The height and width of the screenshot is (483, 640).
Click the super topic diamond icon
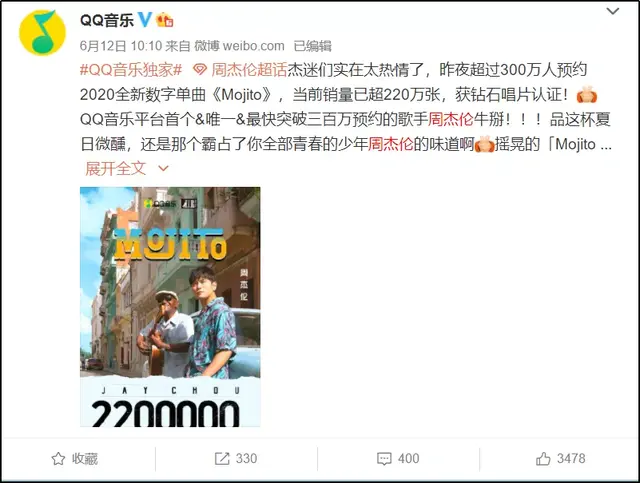tap(200, 70)
